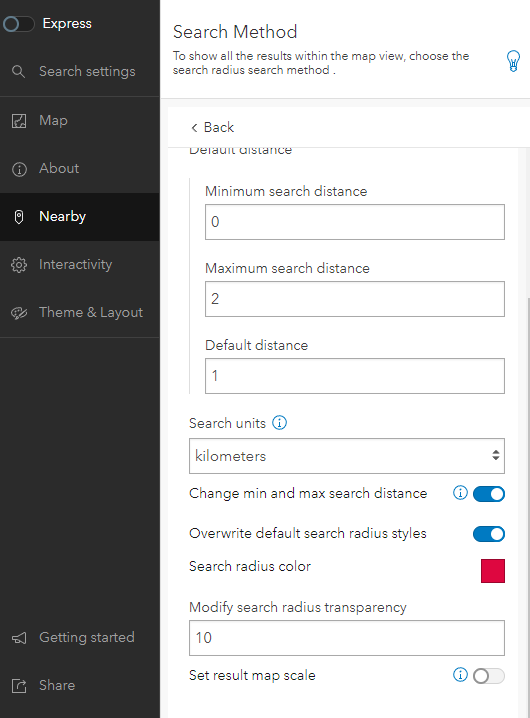Click the lightbulb tip icon
Image resolution: width=530 pixels, height=718 pixels.
tap(513, 61)
